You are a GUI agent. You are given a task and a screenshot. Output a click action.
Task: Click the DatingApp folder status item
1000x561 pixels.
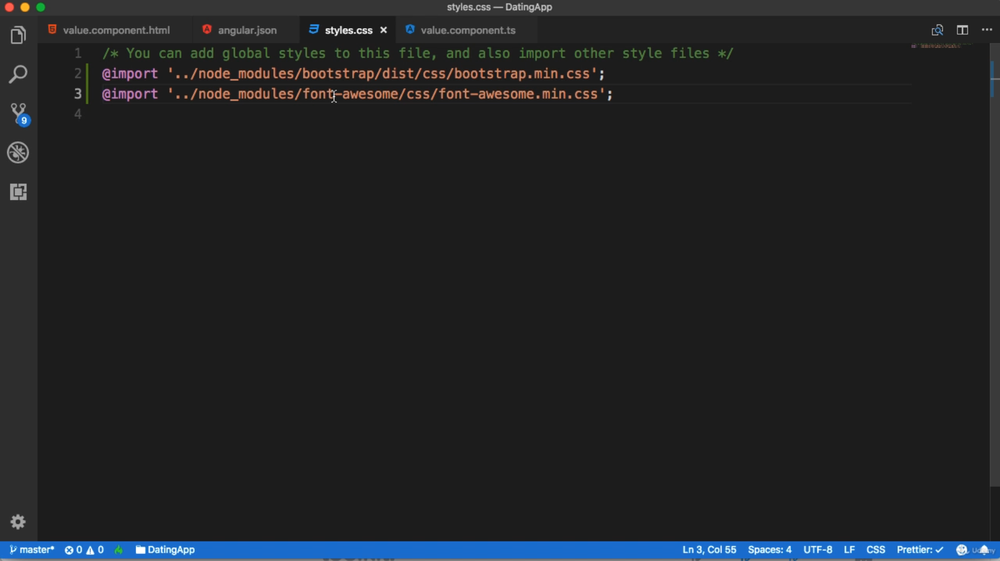[165, 550]
